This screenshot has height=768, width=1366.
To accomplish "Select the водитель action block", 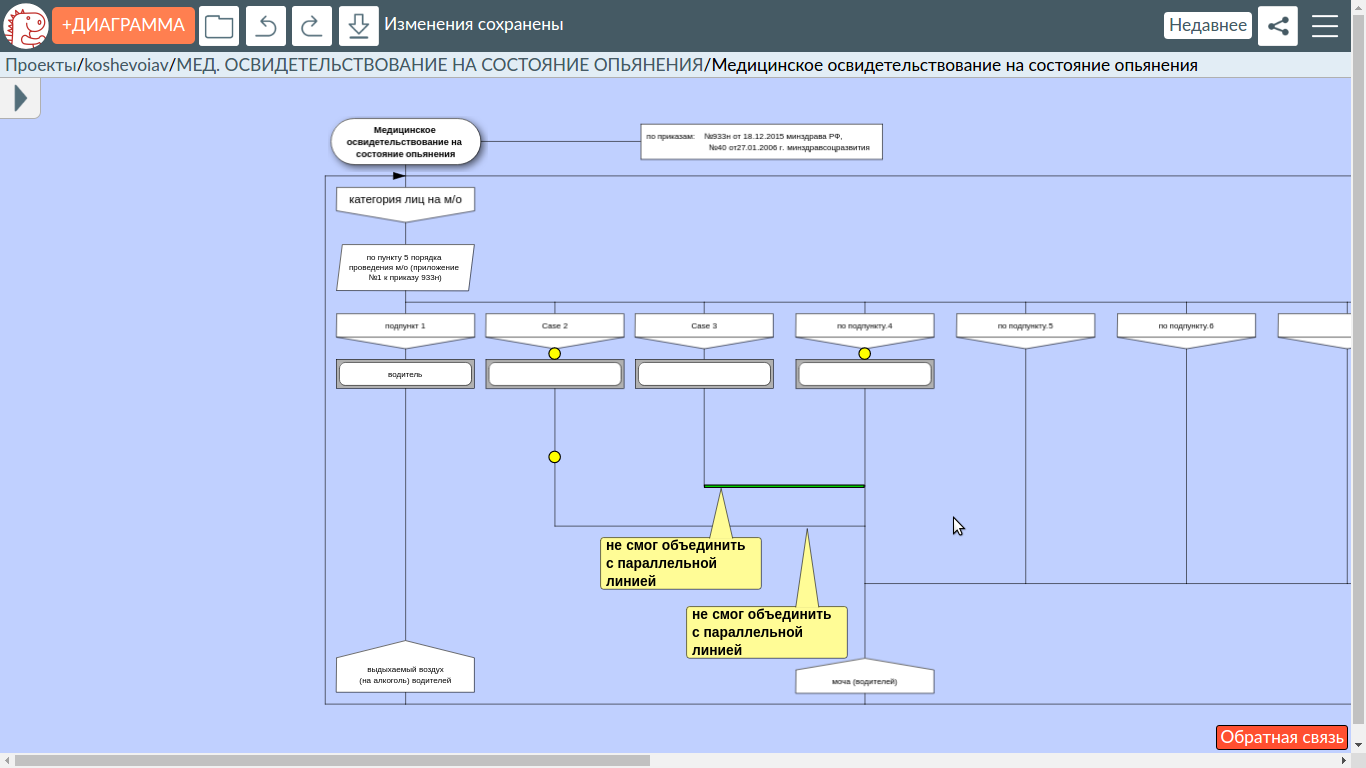I will click(405, 374).
